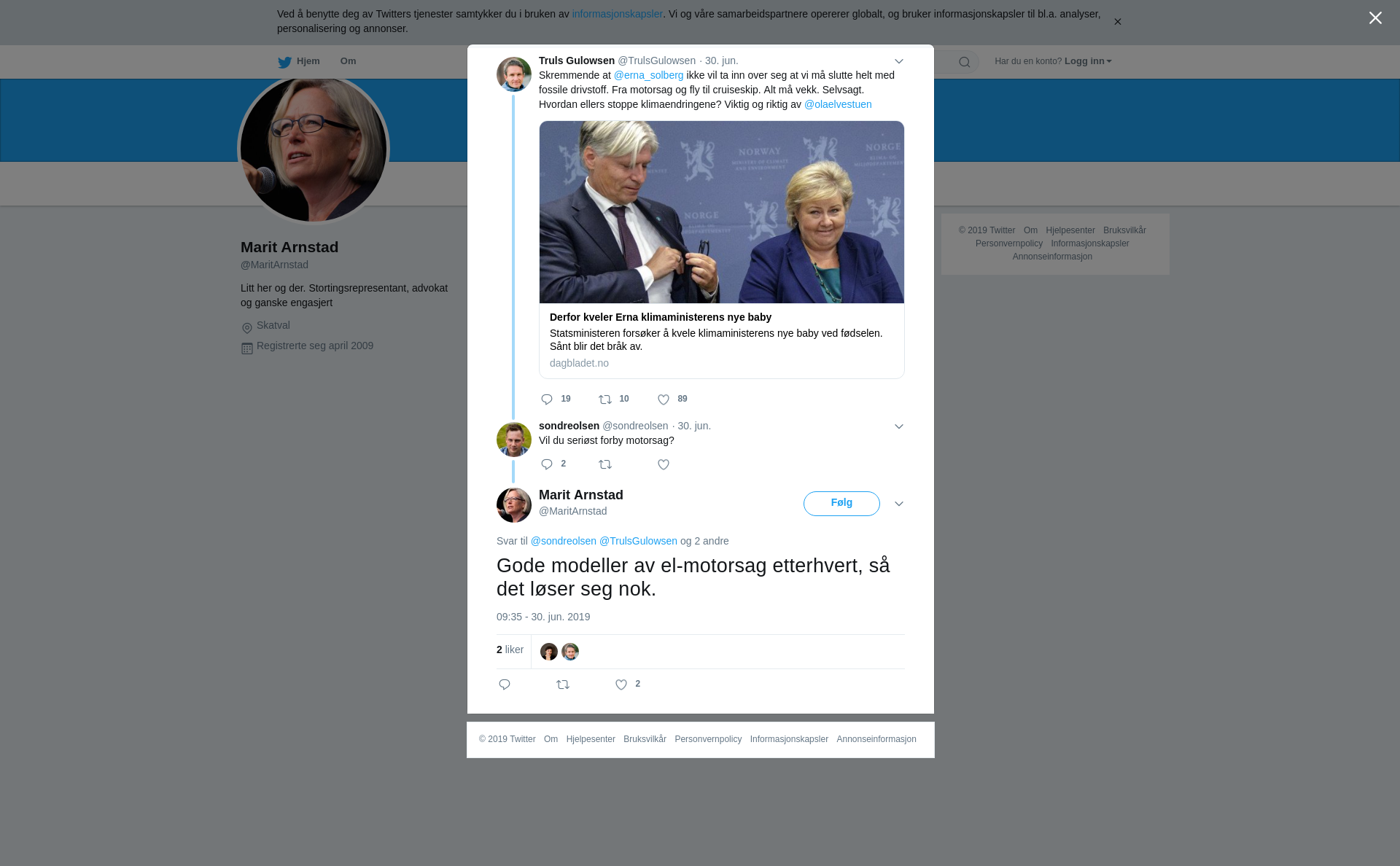Reply to sondreolsen's motorsag tweet
This screenshot has height=866, width=1400.
point(547,464)
